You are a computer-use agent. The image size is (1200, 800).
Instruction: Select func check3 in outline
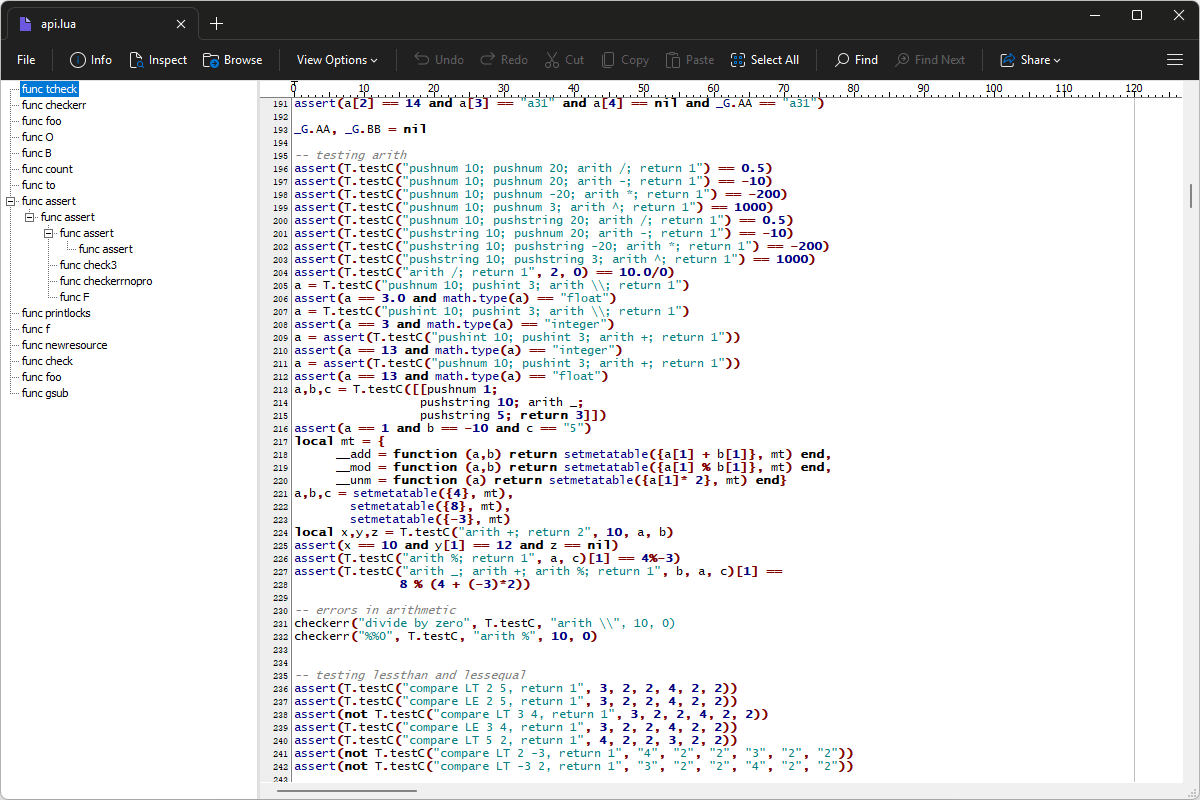point(88,265)
